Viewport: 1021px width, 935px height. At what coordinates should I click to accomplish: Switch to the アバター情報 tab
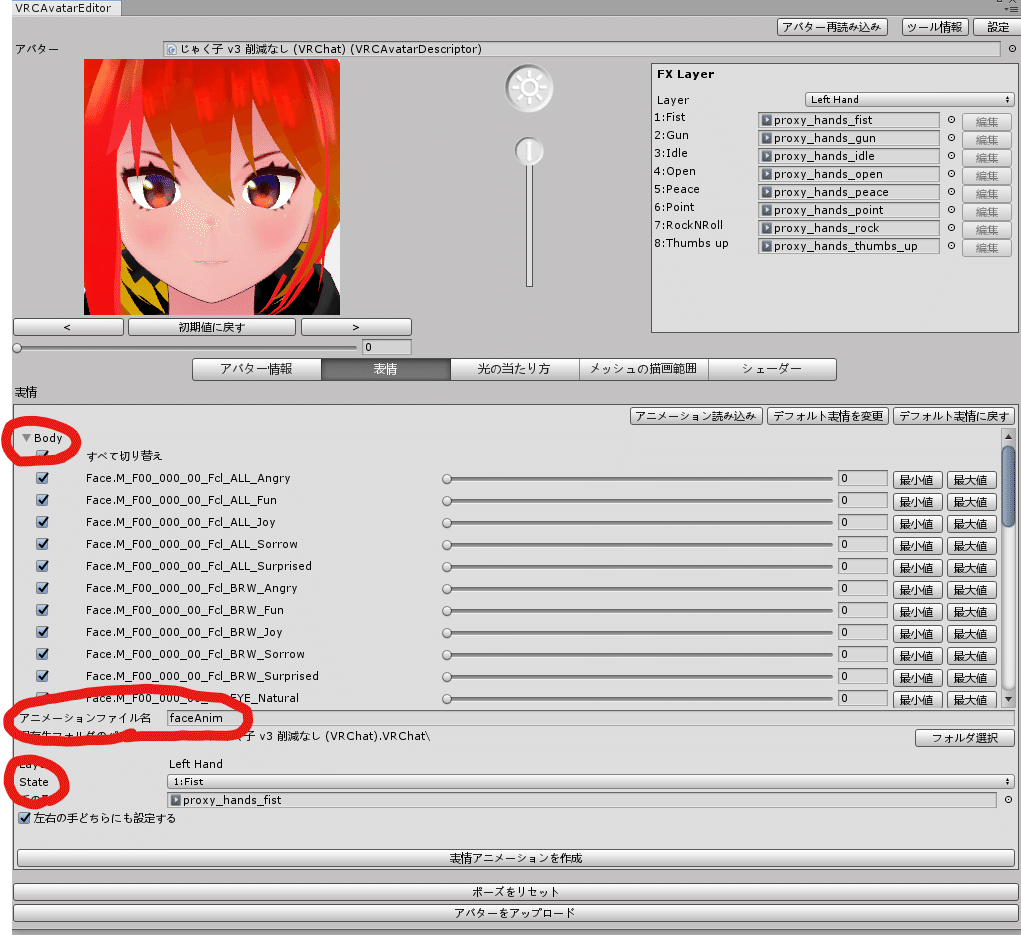(x=257, y=369)
